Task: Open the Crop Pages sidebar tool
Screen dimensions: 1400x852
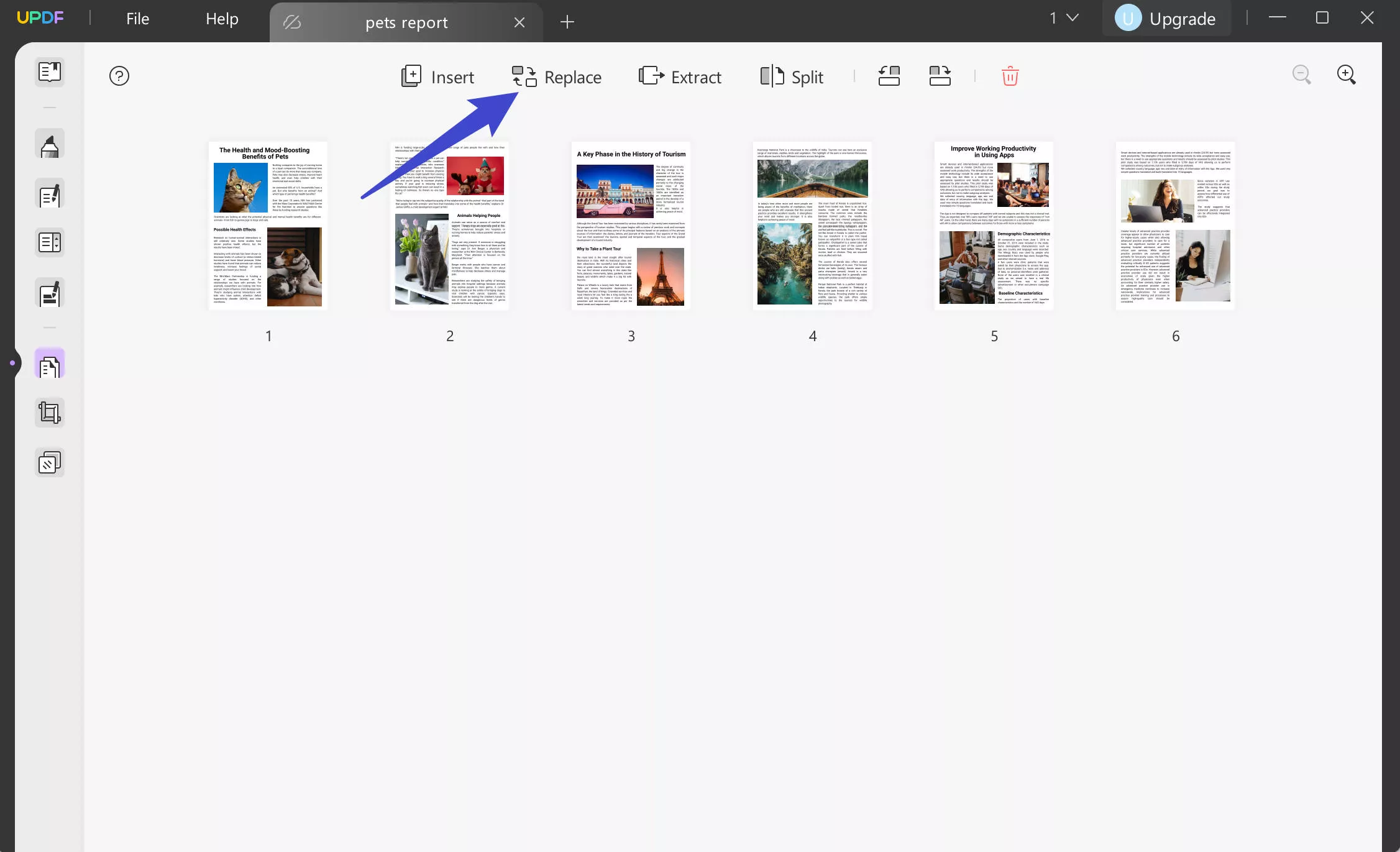Action: pyautogui.click(x=50, y=413)
